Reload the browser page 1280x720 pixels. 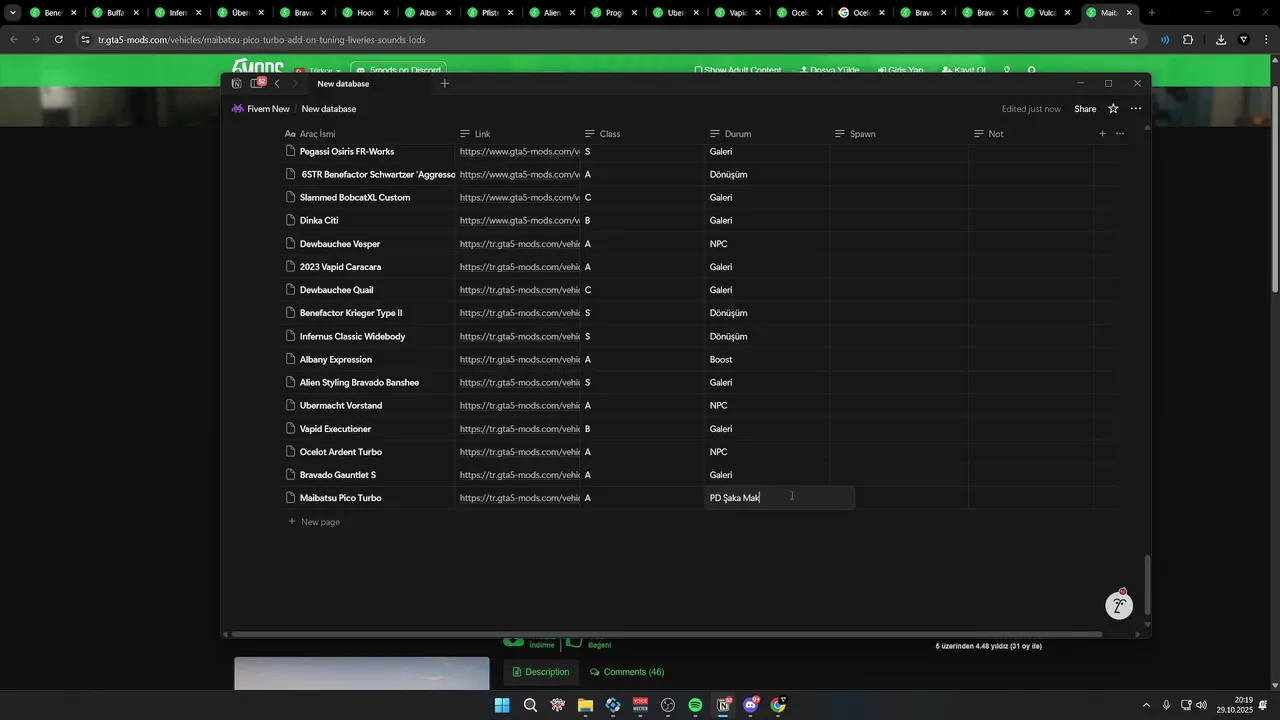pyautogui.click(x=59, y=40)
